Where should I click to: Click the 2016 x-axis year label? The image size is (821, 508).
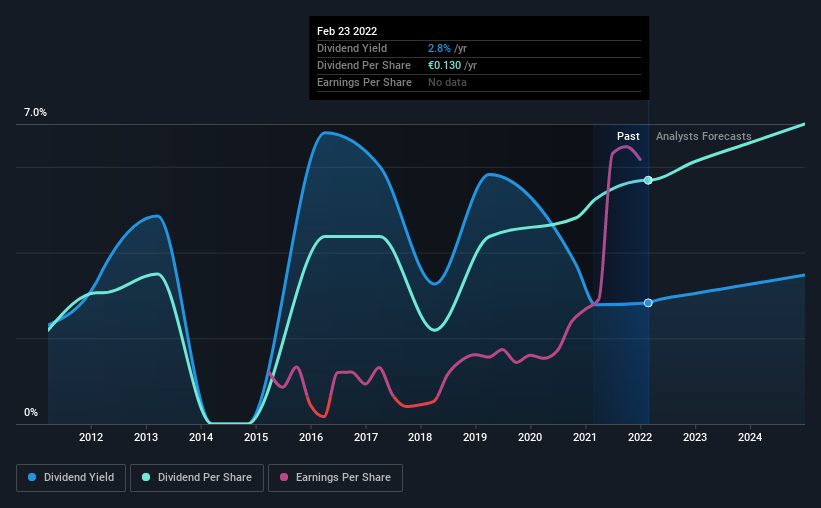[310, 437]
